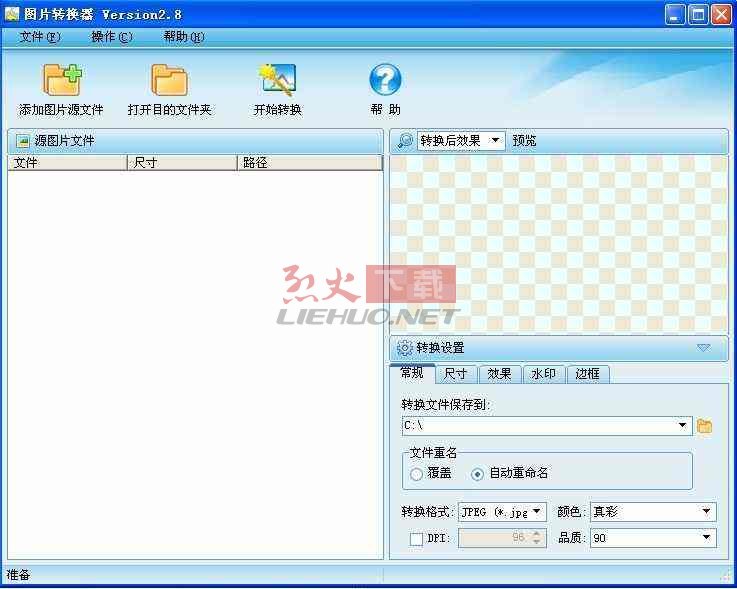Screen dimensions: 737x589
Task: Sort by the 路径 column header
Action: pyautogui.click(x=310, y=163)
